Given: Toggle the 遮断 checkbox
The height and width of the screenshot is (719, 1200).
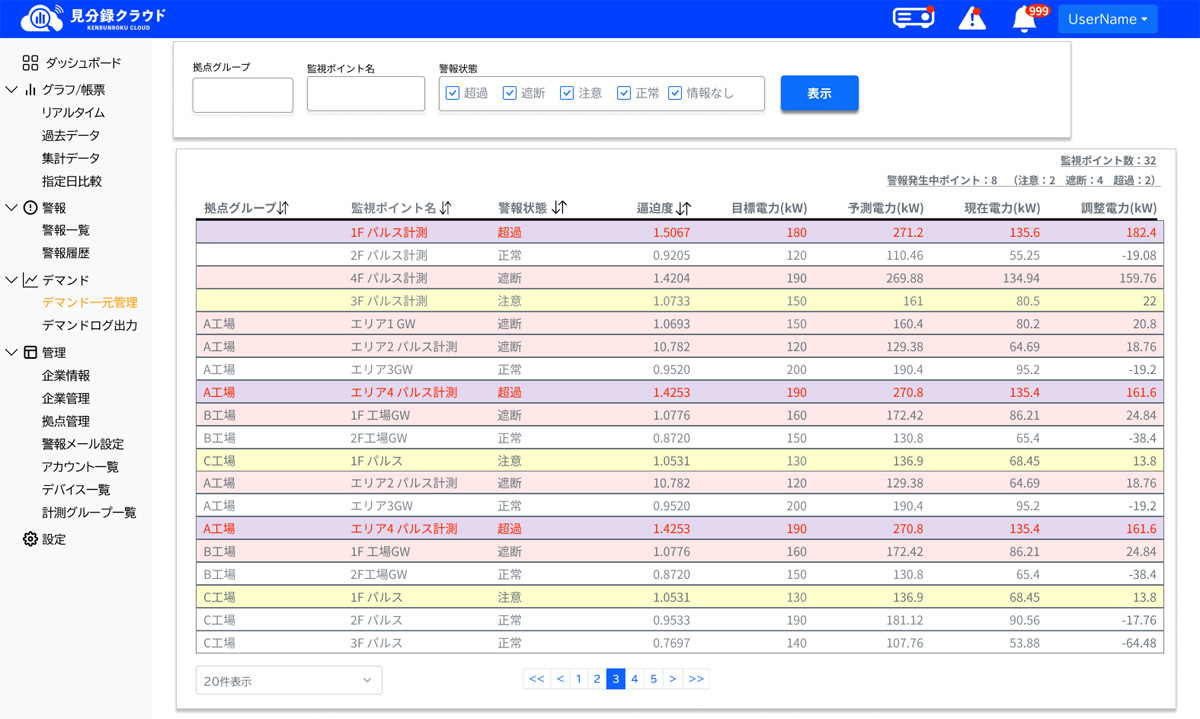Looking at the screenshot, I should tap(510, 93).
